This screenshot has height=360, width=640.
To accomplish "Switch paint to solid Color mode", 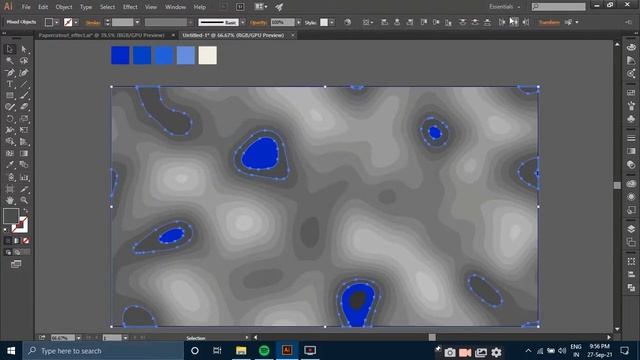I will [x=8, y=241].
